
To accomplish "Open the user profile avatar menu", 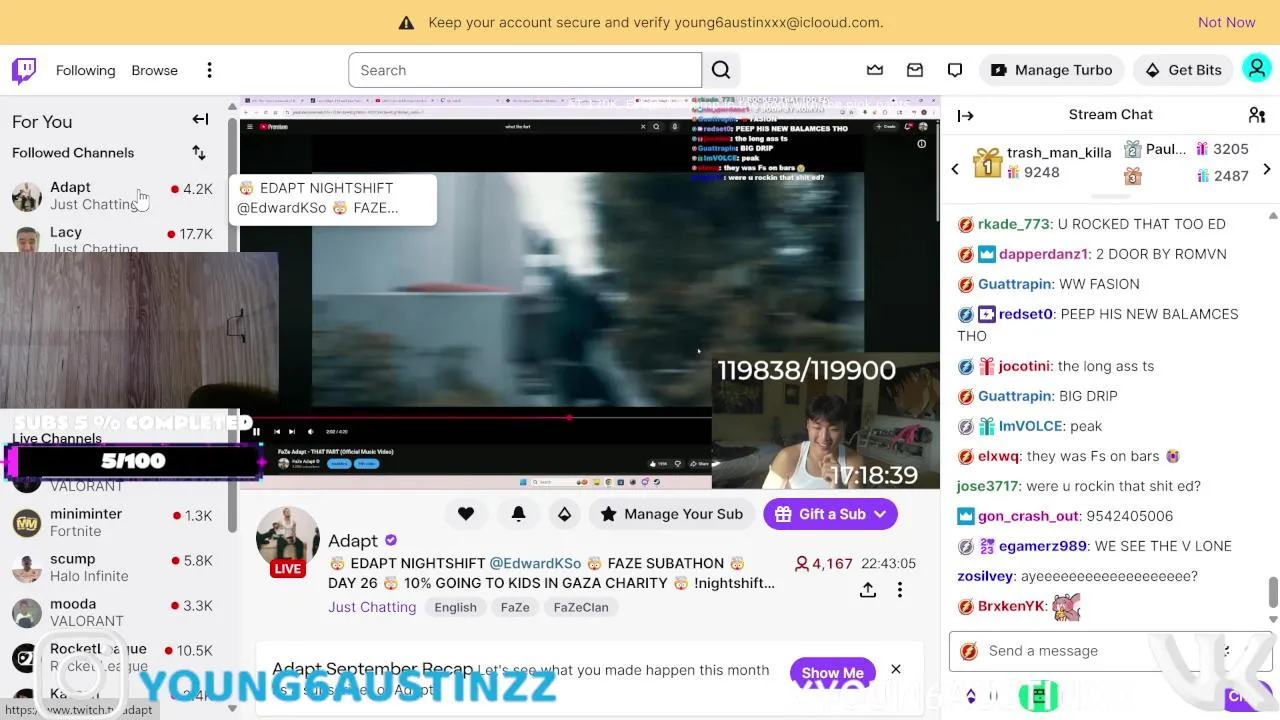I will pos(1256,69).
